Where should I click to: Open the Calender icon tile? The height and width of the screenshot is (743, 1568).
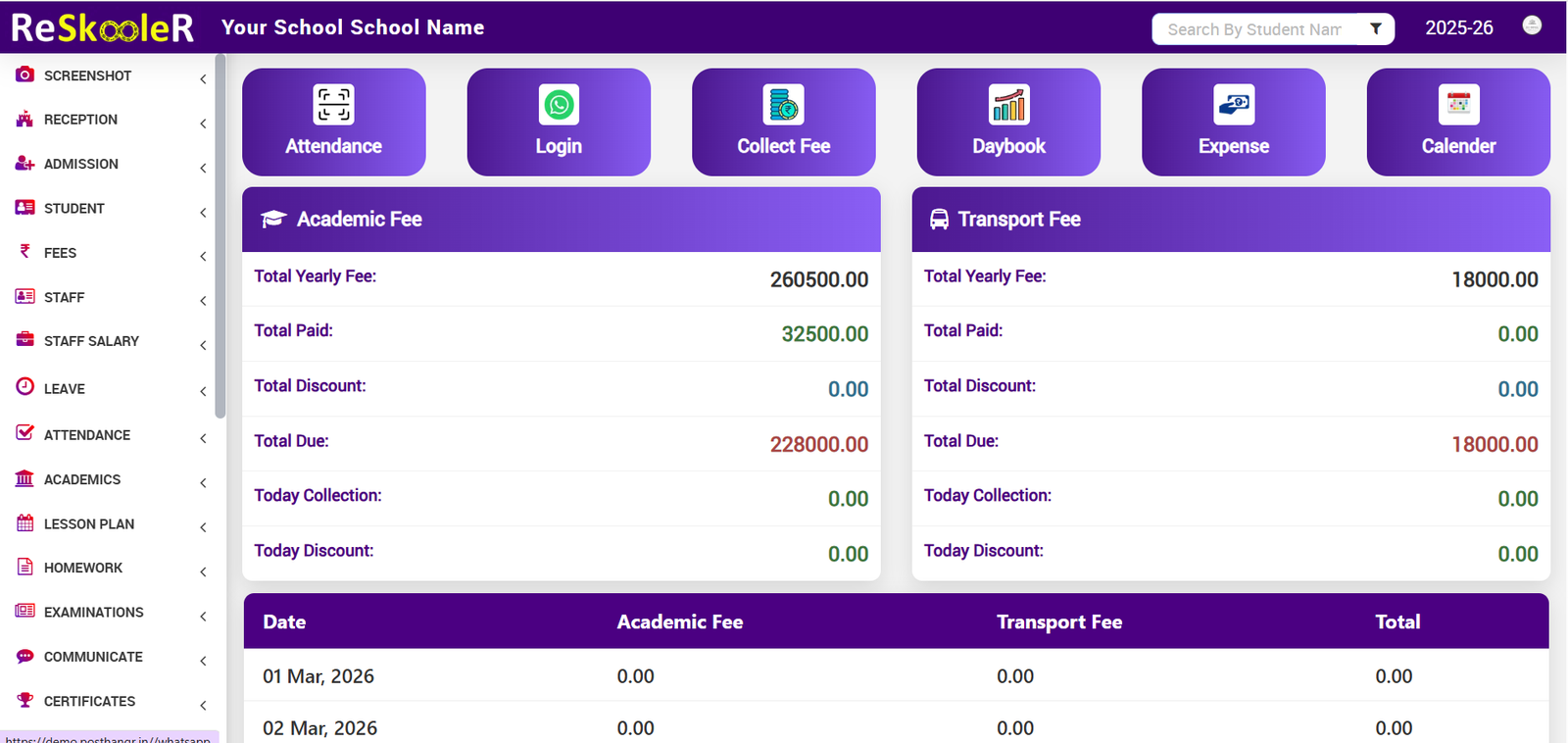1458,105
